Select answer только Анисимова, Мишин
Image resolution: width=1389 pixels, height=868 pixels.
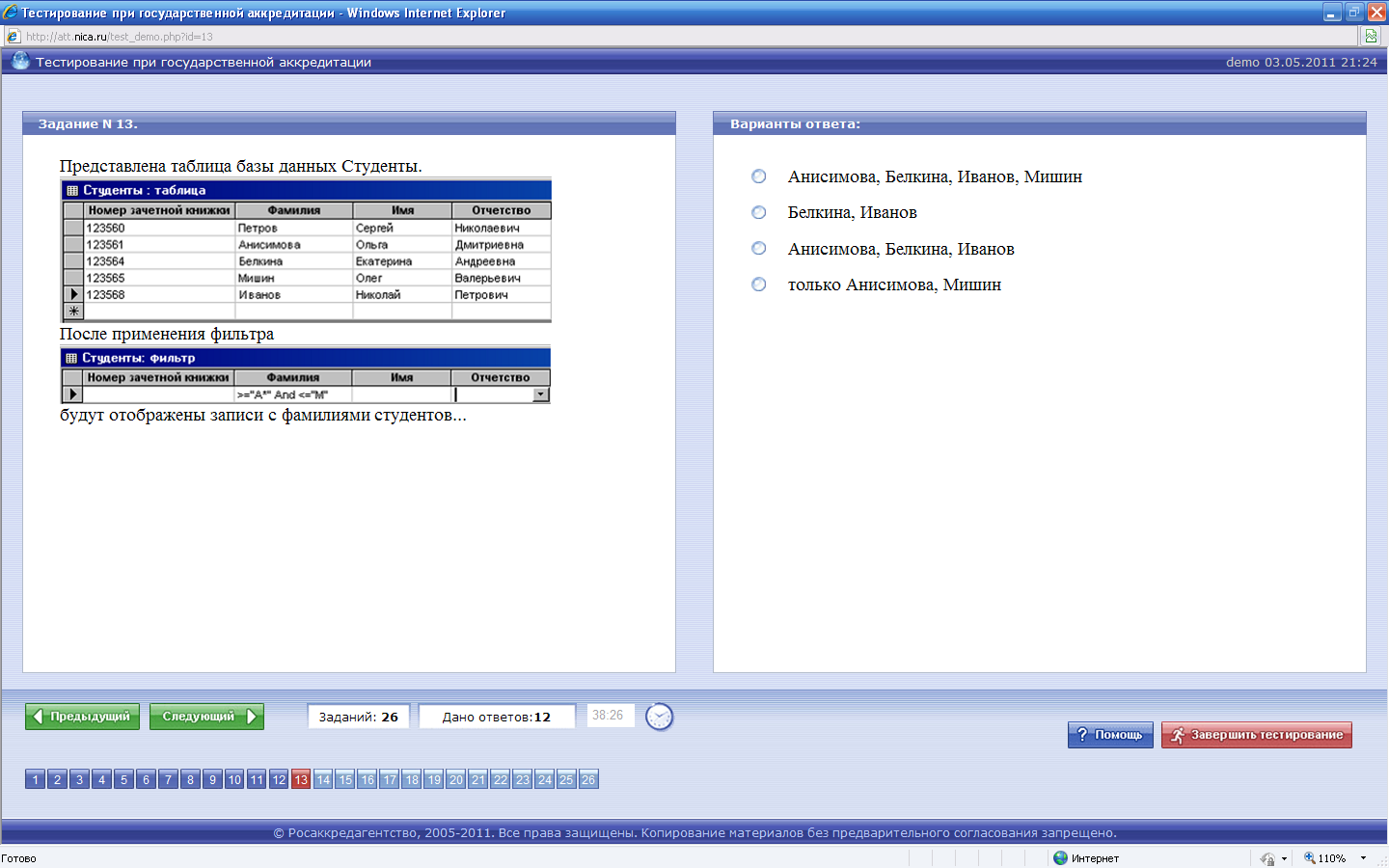tap(759, 285)
